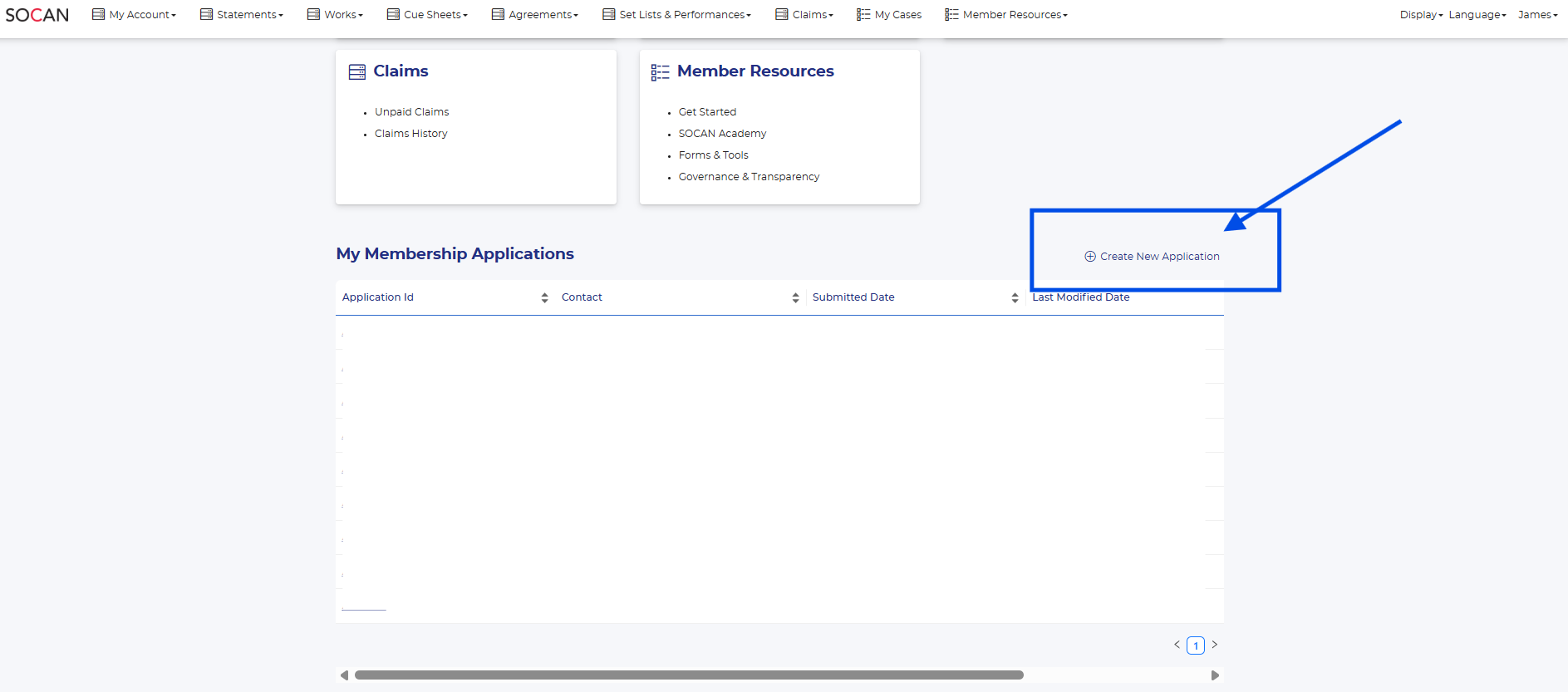Open the SOCAN Academy link
This screenshot has width=1568, height=692.
(722, 134)
